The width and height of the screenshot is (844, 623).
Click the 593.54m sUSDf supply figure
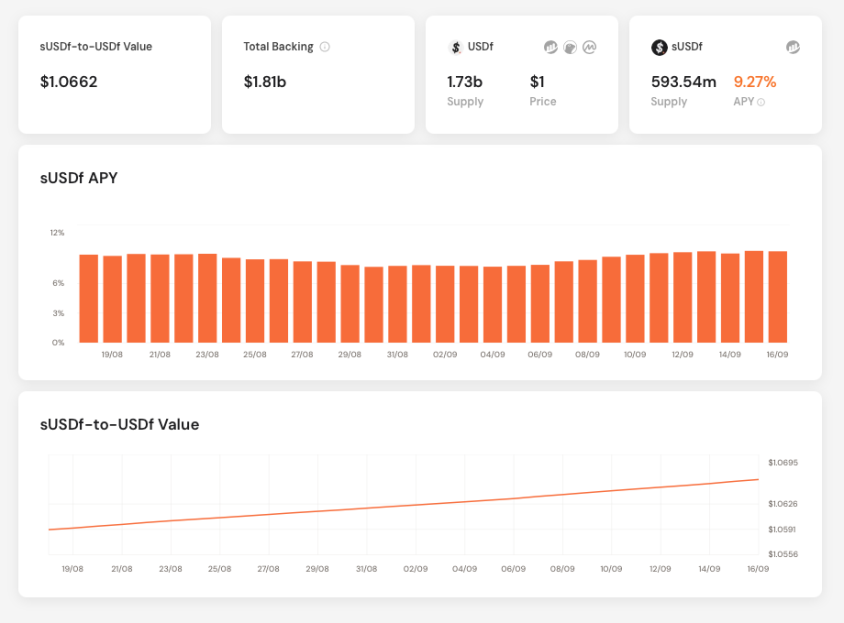point(684,82)
